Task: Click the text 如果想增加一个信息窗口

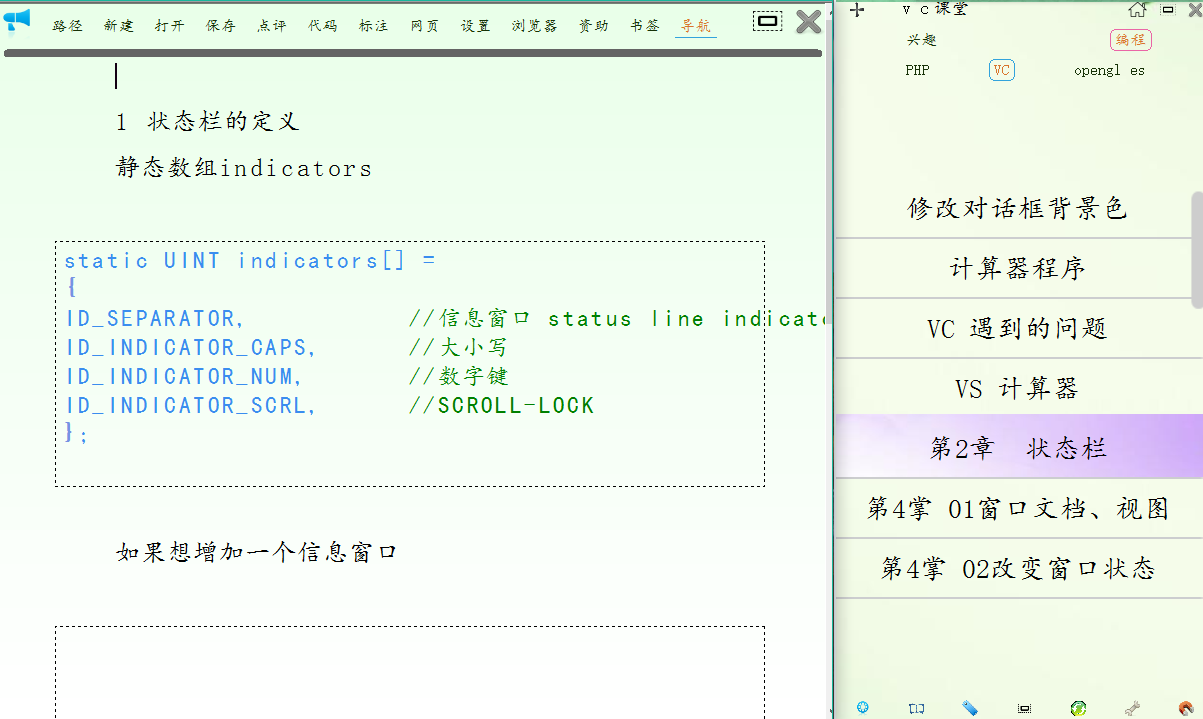Action: pos(257,552)
